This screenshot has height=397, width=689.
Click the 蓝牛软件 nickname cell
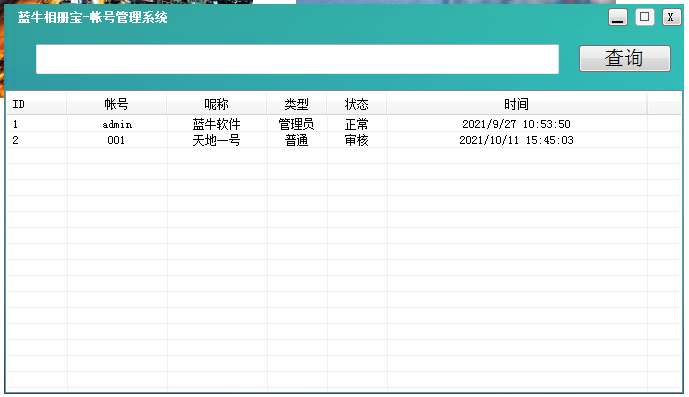point(217,124)
